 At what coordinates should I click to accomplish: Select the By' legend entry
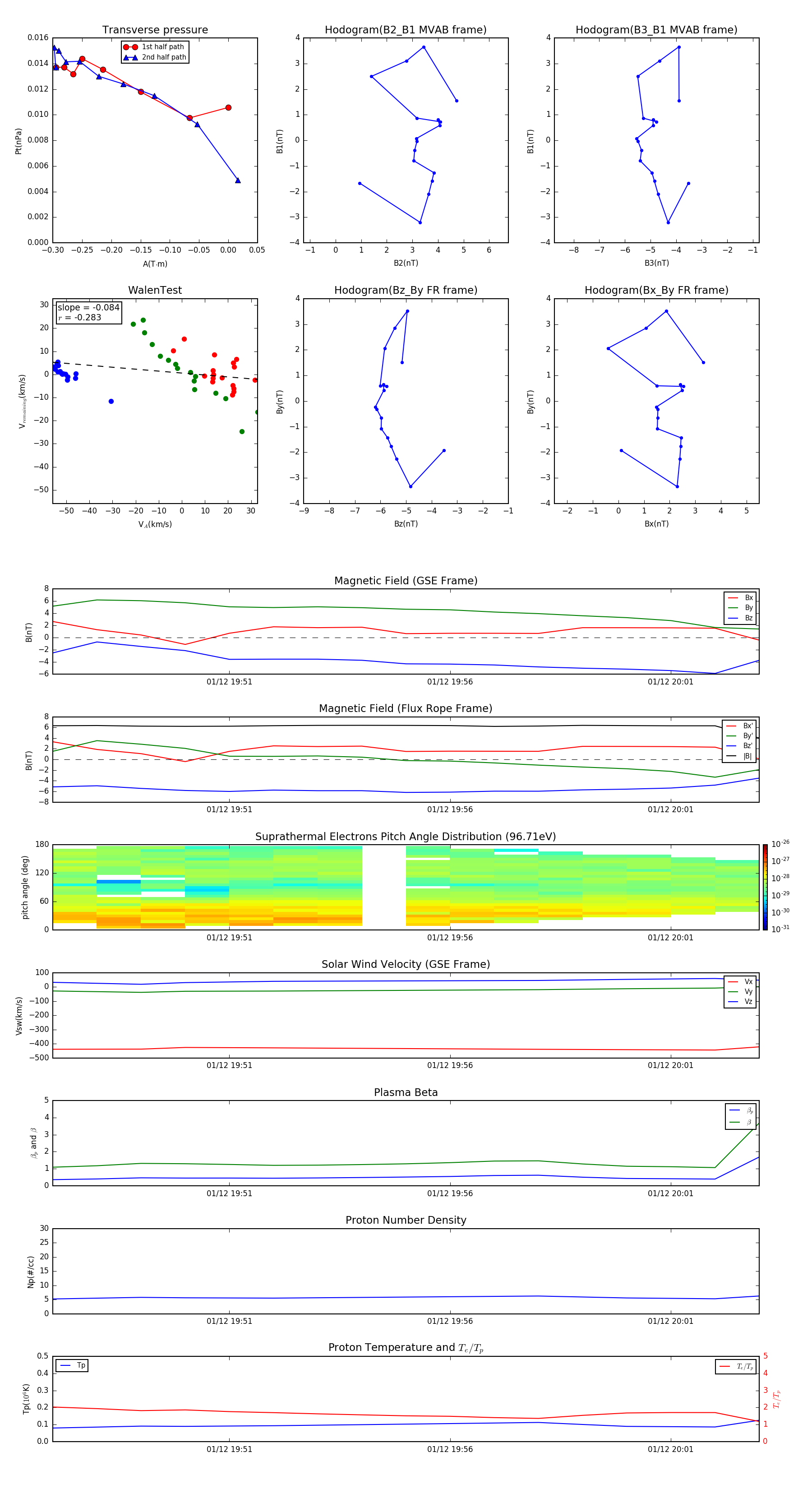click(739, 736)
